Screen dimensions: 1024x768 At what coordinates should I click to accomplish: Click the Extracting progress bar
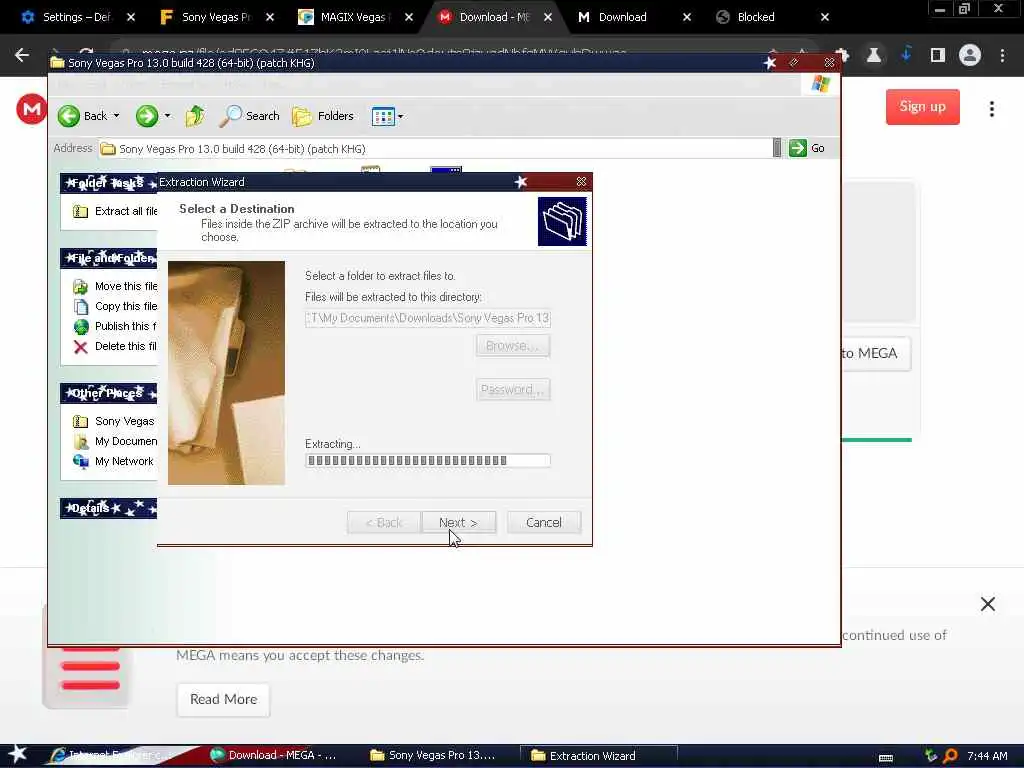(428, 460)
